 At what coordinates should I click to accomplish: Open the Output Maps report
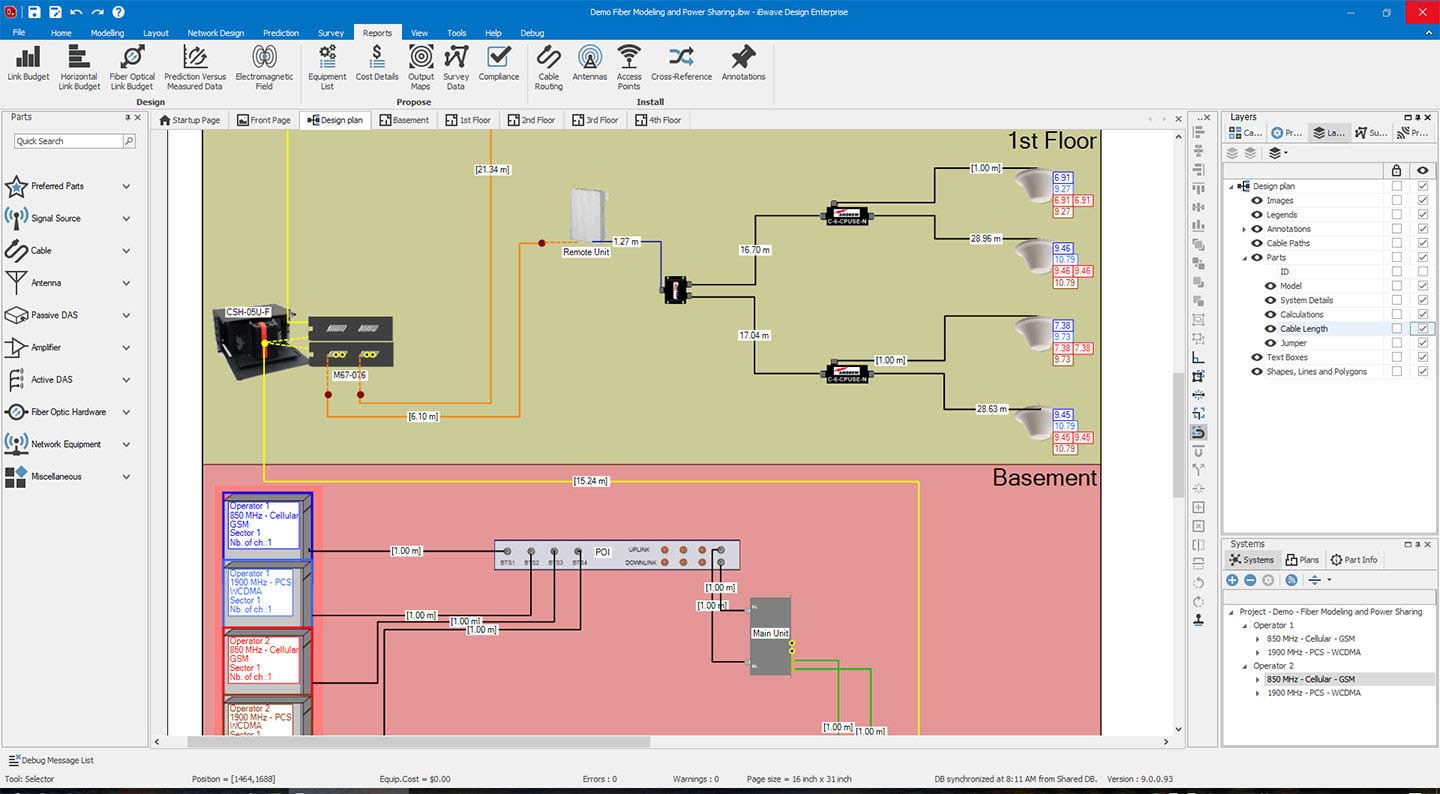click(421, 68)
